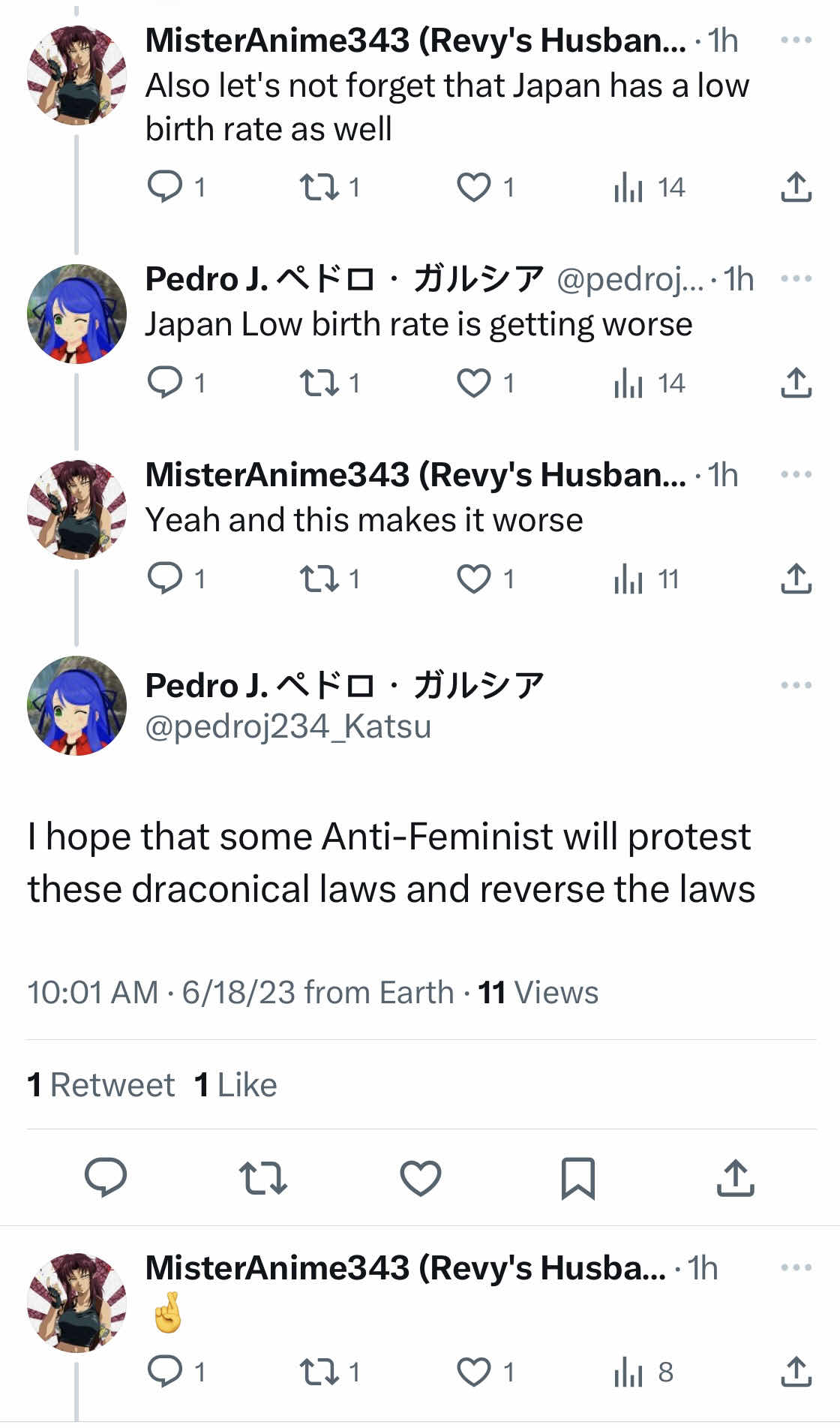
Task: Open more options on 'Japan Low birth rate' tweet
Action: 796,278
